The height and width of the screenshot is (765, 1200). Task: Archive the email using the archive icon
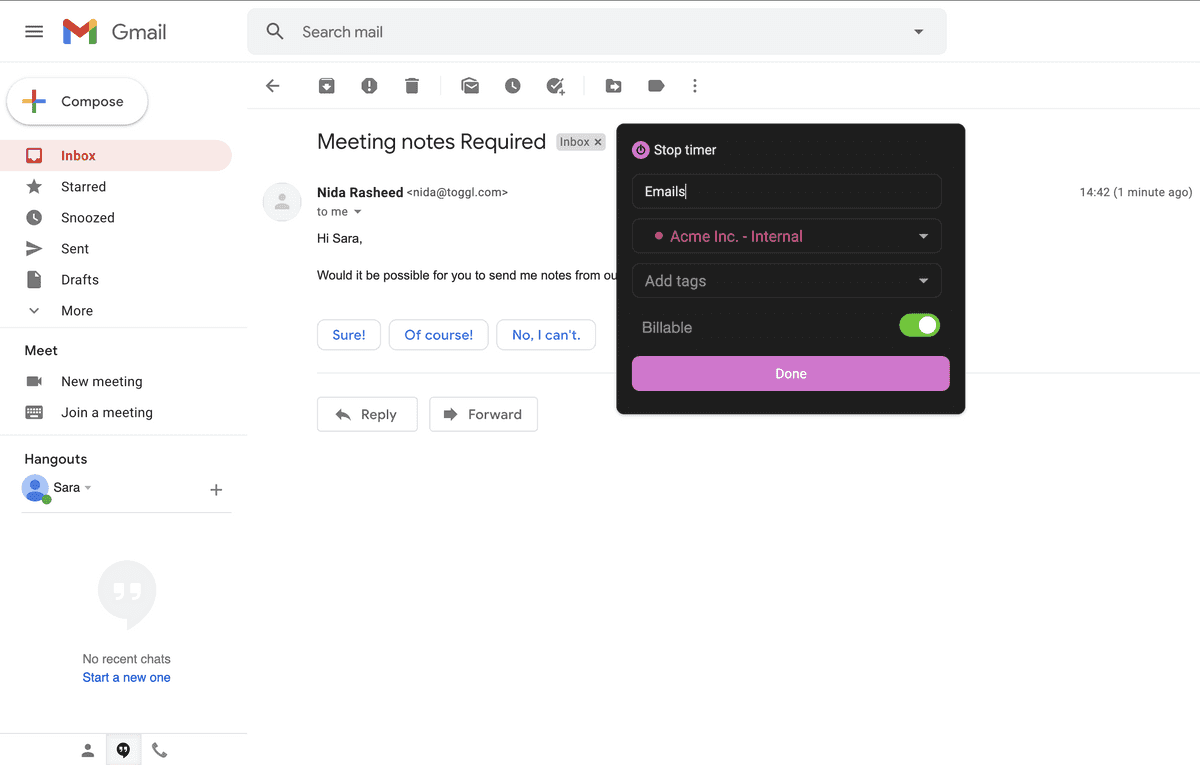tap(326, 86)
